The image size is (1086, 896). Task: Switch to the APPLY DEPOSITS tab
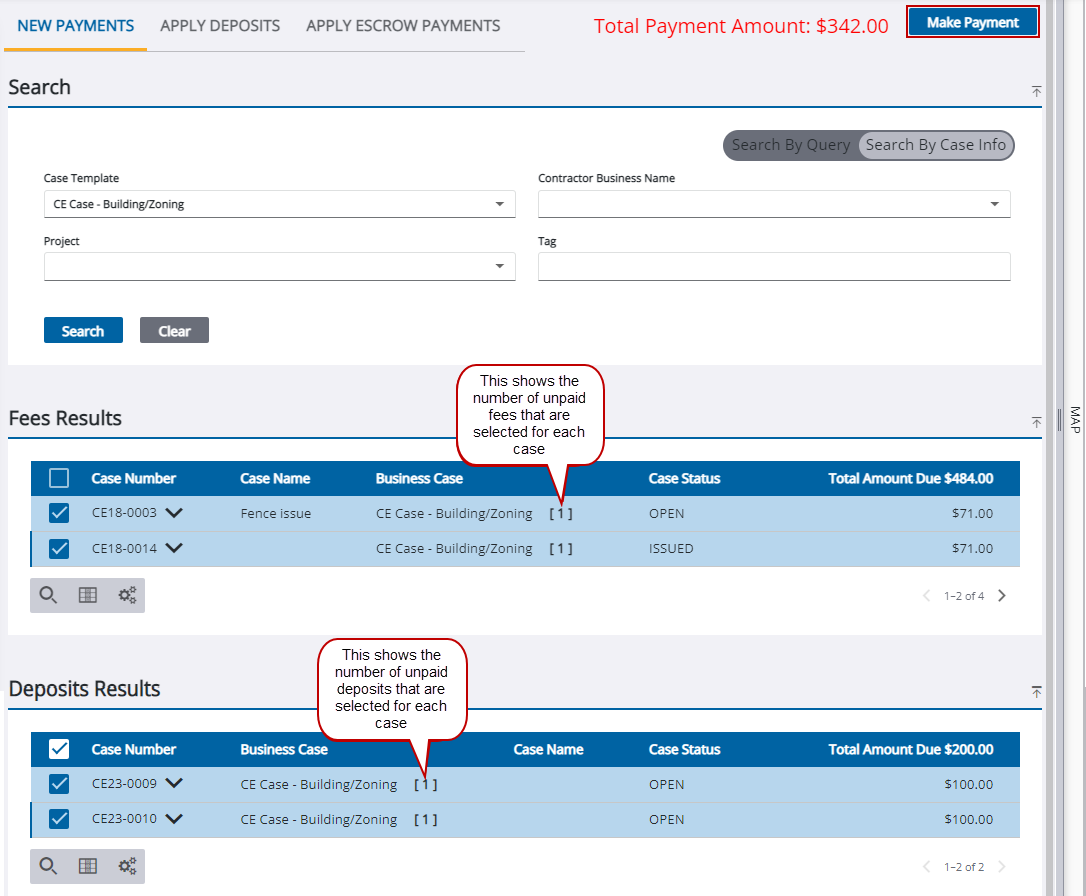tap(219, 25)
